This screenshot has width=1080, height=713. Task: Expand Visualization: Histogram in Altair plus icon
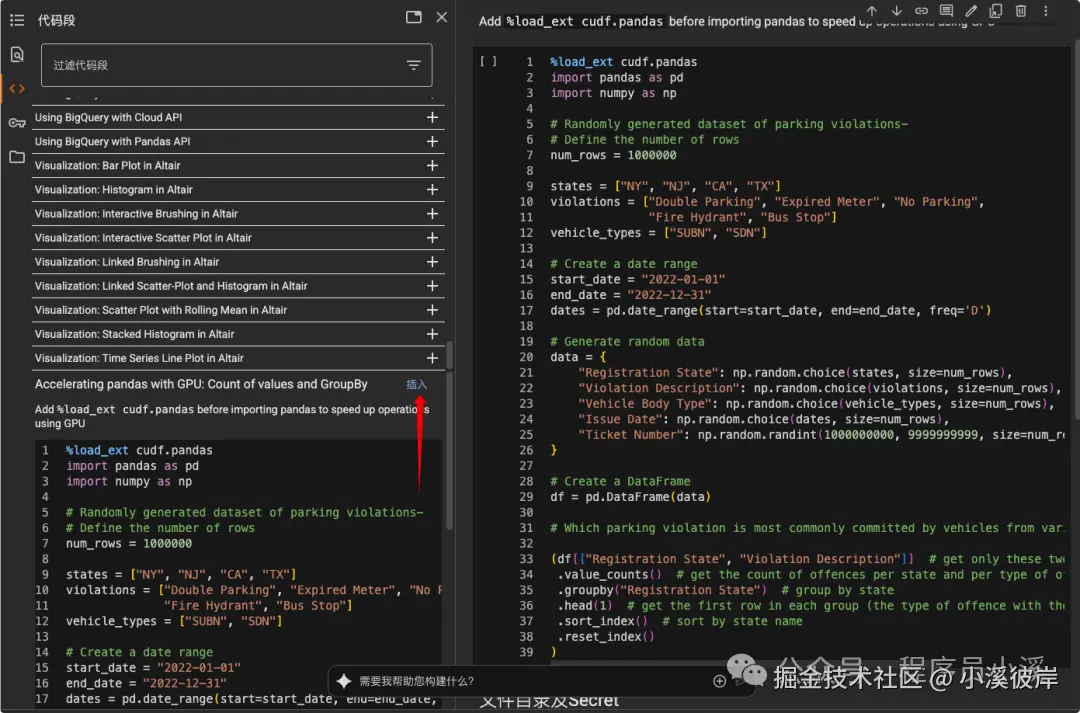(432, 189)
